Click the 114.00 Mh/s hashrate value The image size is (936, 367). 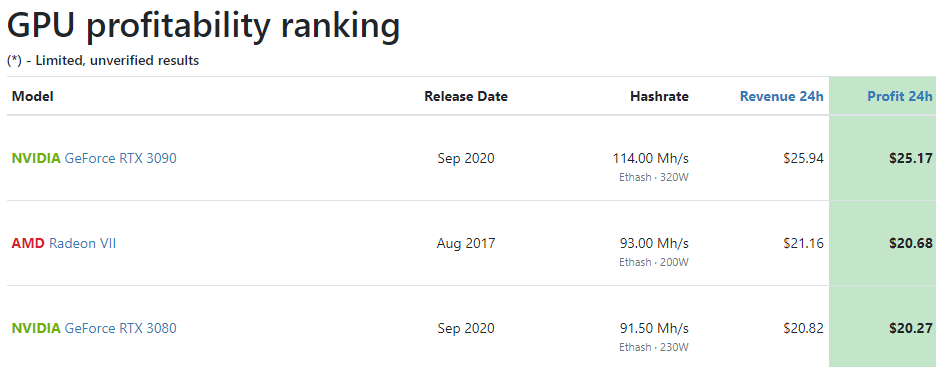(651, 159)
